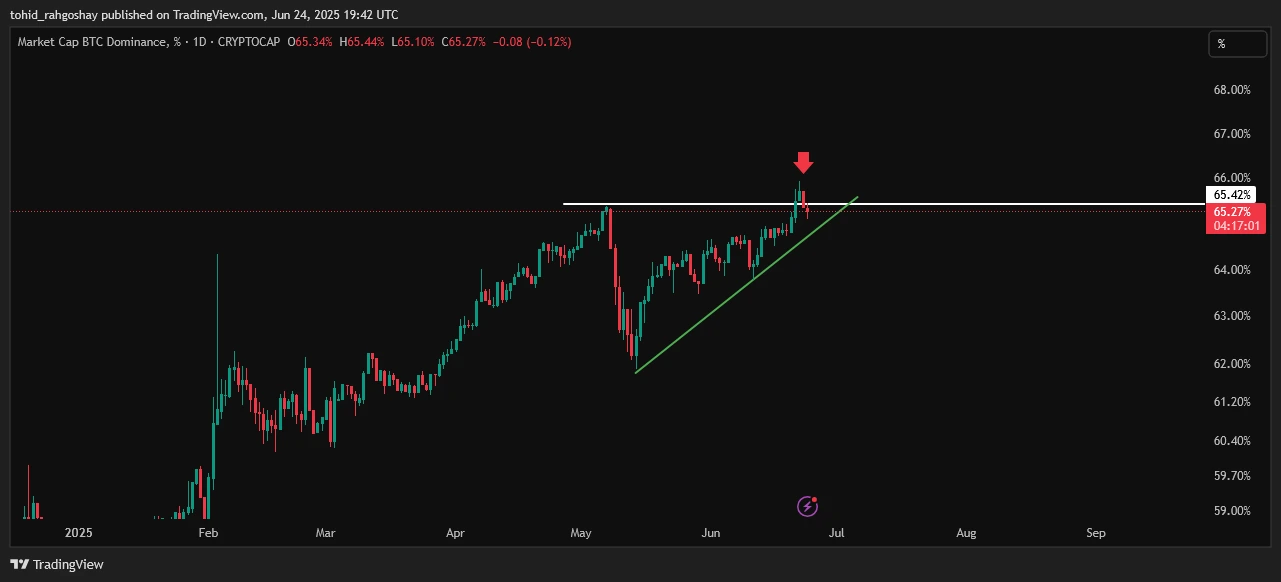Click the Aug label on time axis
This screenshot has width=1281, height=582.
coord(966,533)
